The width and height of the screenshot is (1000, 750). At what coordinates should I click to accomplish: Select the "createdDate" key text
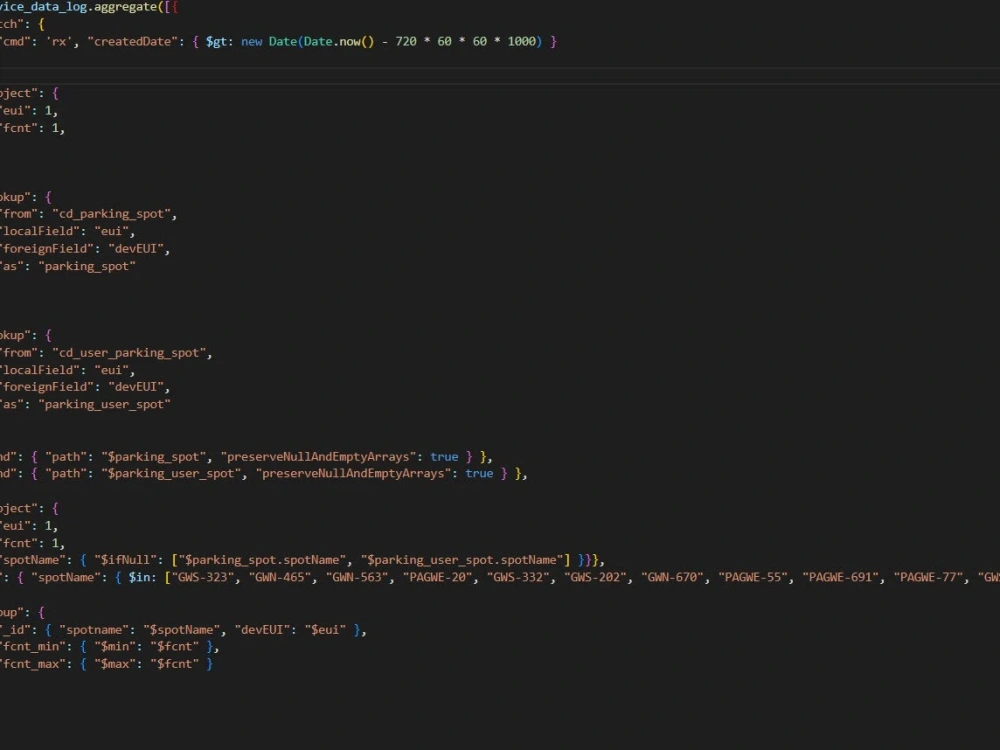coord(133,41)
